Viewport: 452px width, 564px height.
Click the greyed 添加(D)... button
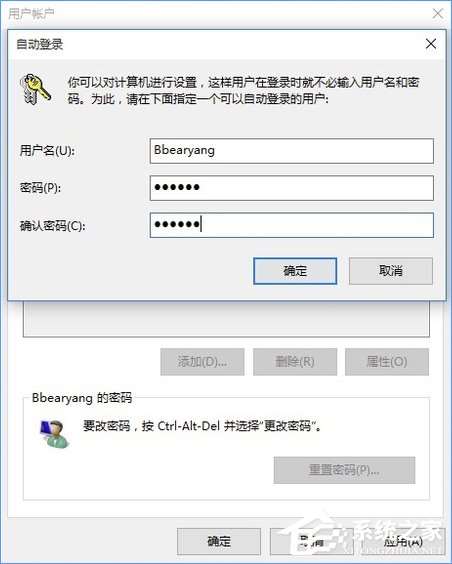point(202,361)
